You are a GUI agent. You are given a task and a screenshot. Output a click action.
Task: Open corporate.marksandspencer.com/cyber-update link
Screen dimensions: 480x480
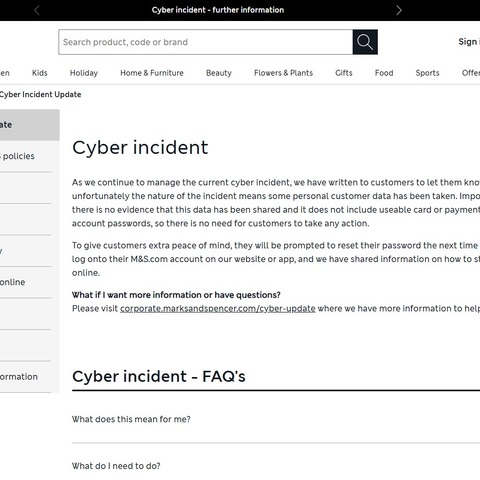[x=218, y=309]
